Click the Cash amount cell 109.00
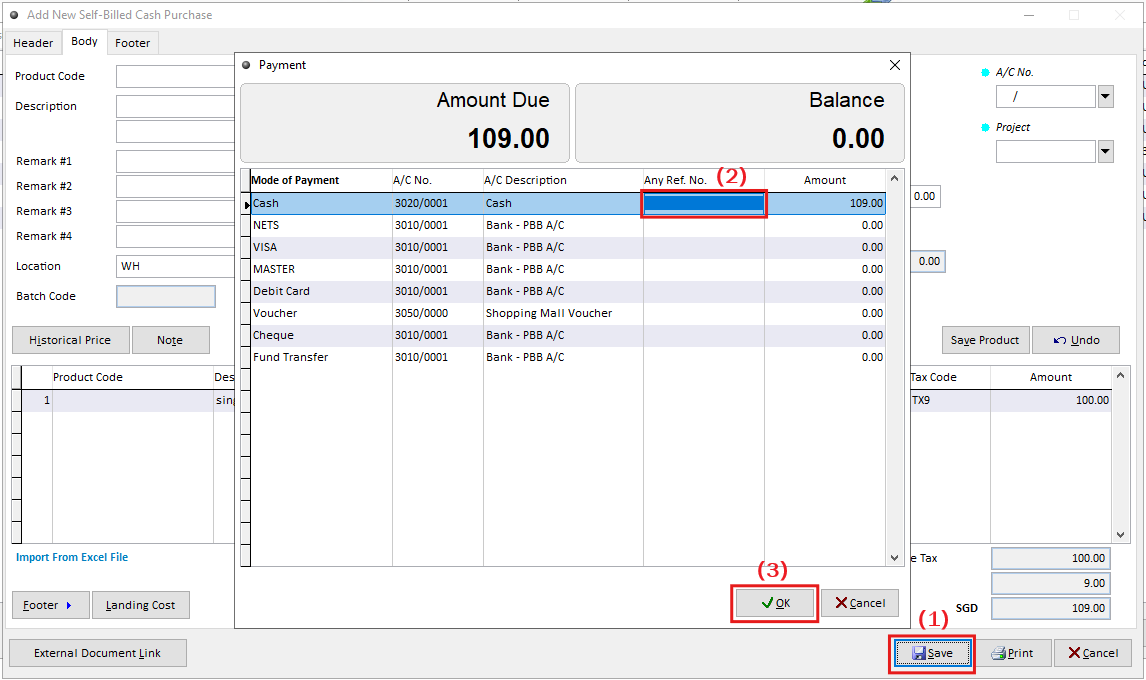 pyautogui.click(x=825, y=203)
